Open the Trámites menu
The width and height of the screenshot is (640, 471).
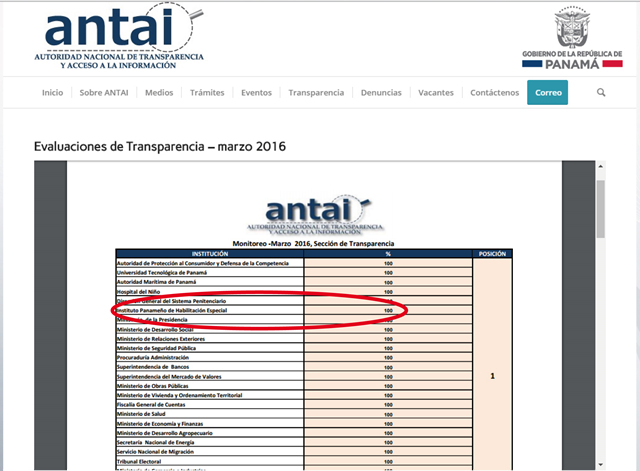click(x=207, y=93)
